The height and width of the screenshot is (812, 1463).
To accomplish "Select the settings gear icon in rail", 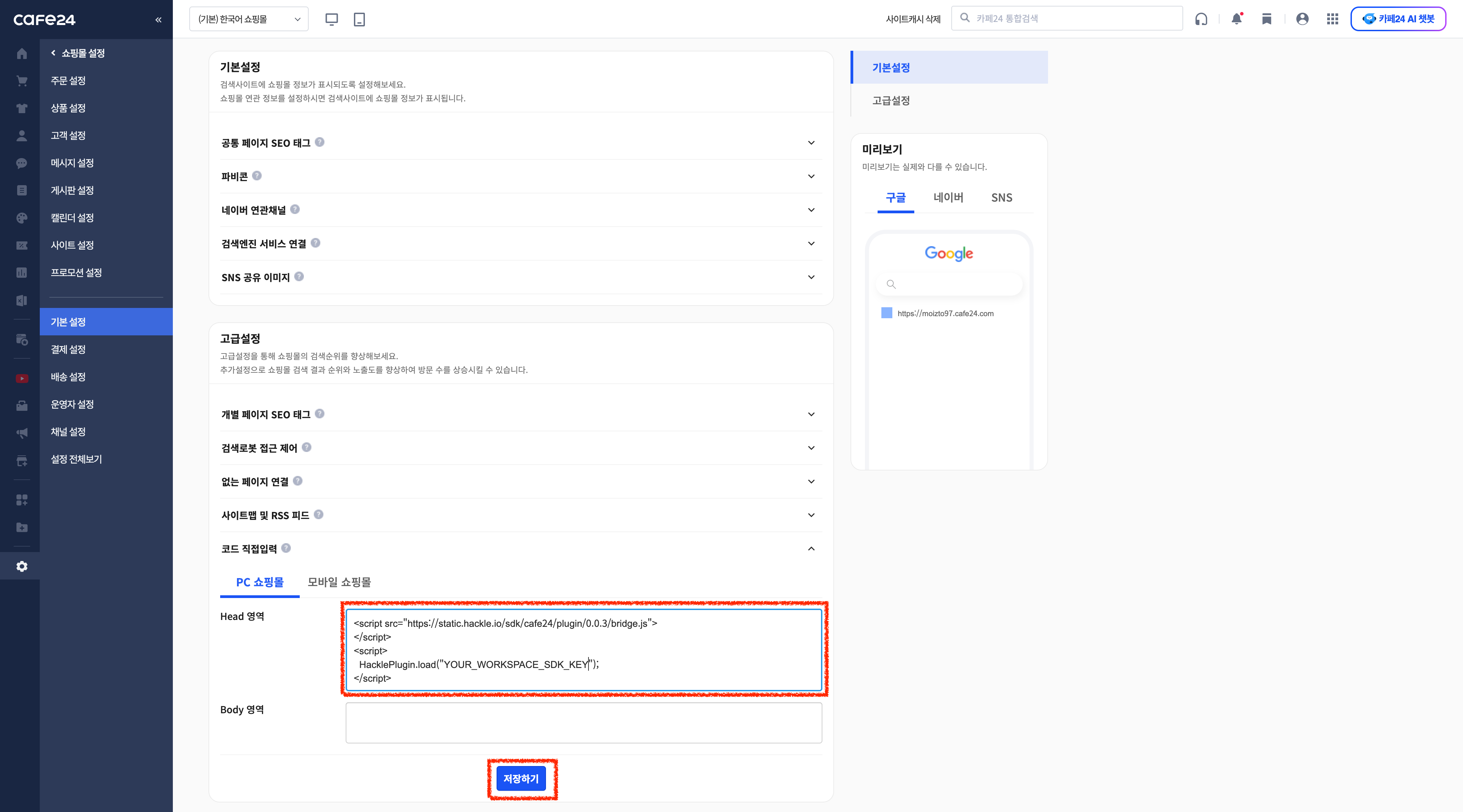I will coord(22,566).
